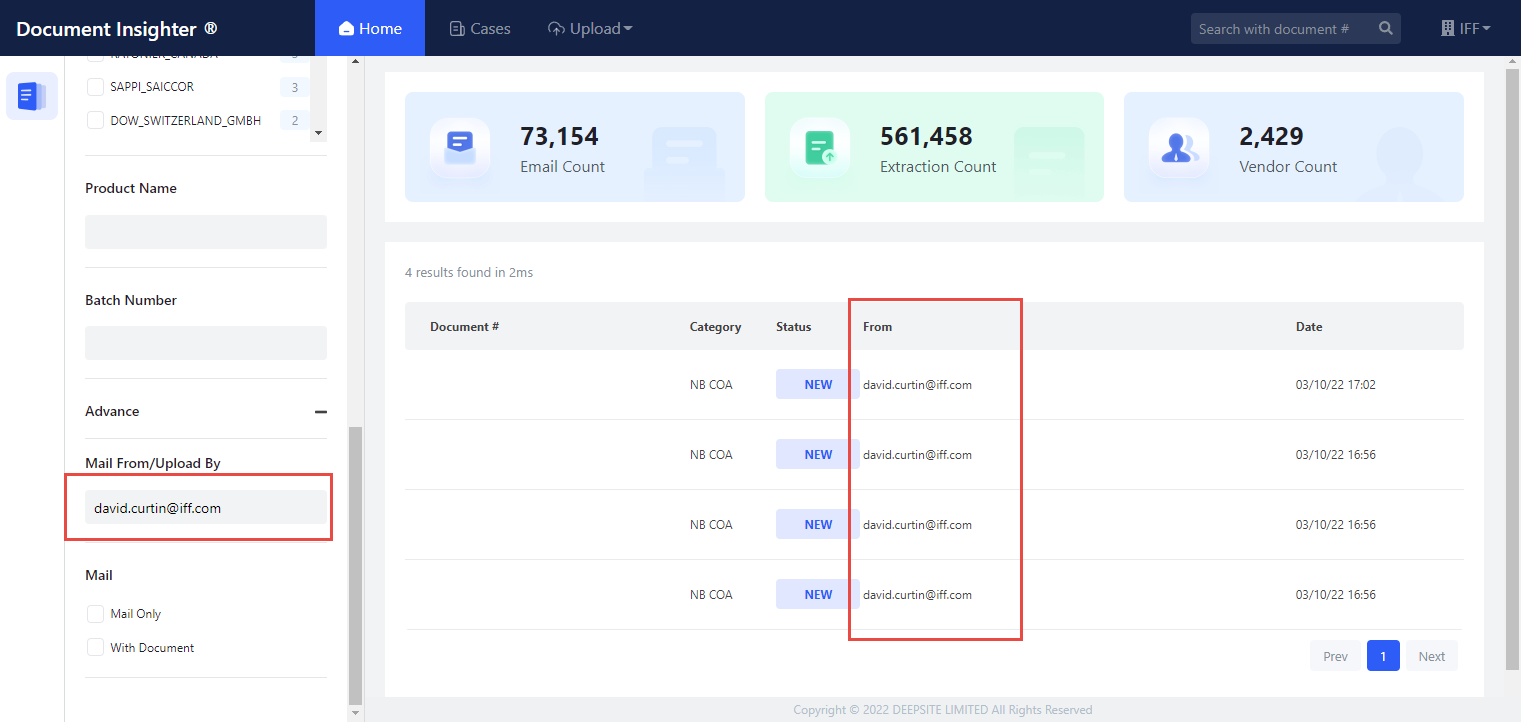Tick the SAPPI_SAICCOR vendor checkbox
The width and height of the screenshot is (1521, 722).
[96, 87]
